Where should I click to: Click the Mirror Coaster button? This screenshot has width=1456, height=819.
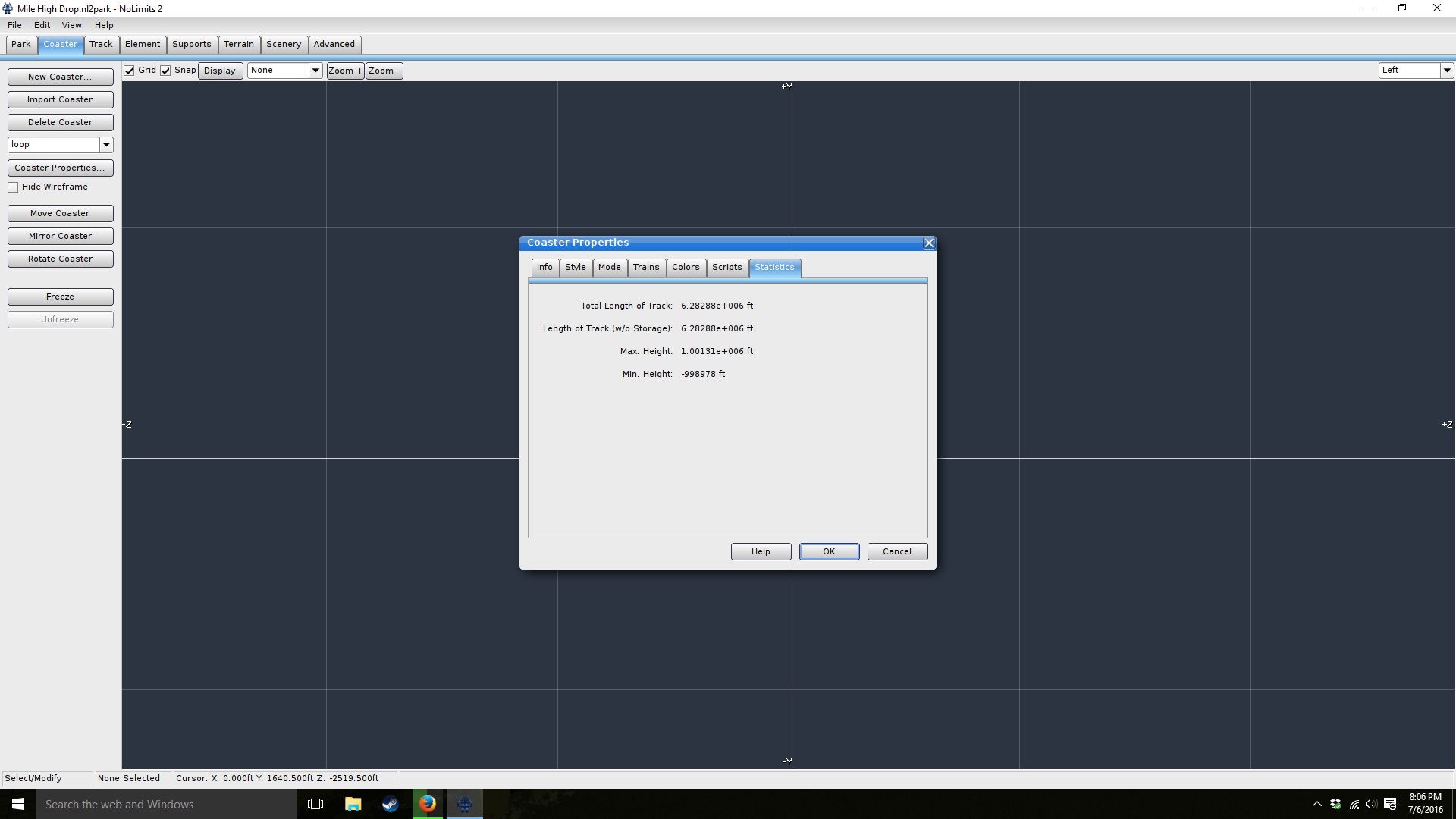(60, 236)
